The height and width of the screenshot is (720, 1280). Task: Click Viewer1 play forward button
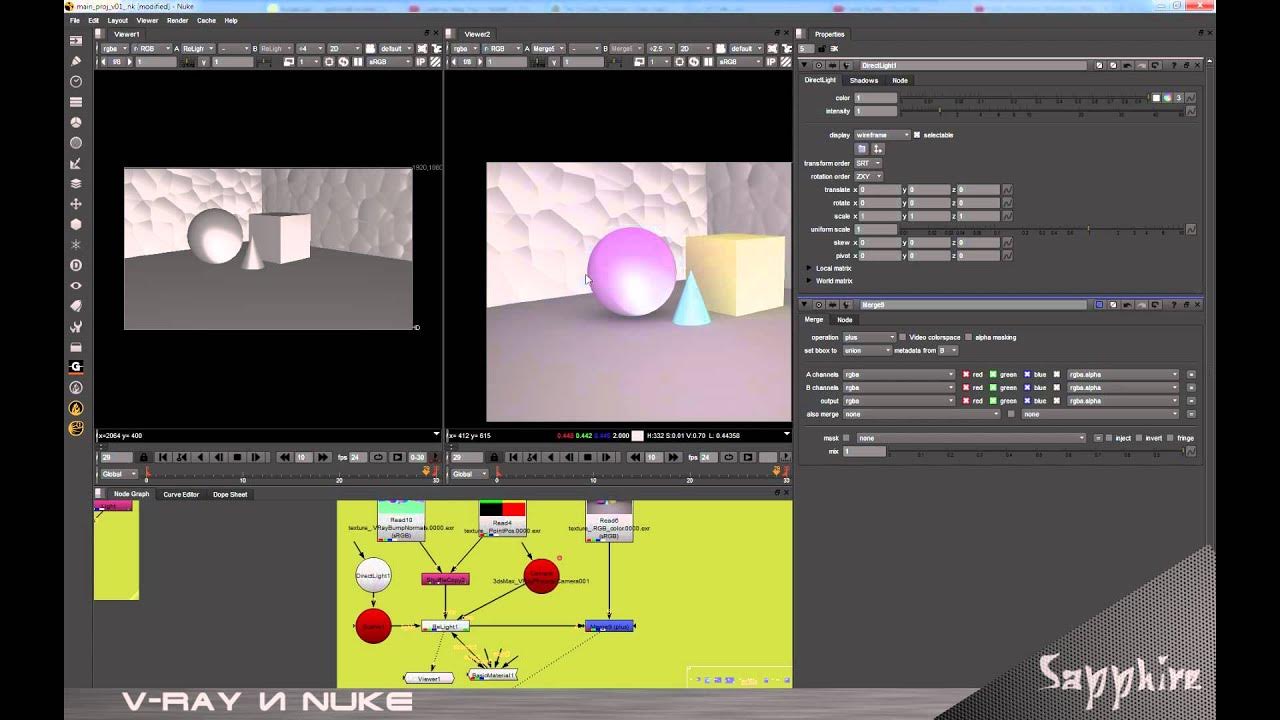click(256, 457)
